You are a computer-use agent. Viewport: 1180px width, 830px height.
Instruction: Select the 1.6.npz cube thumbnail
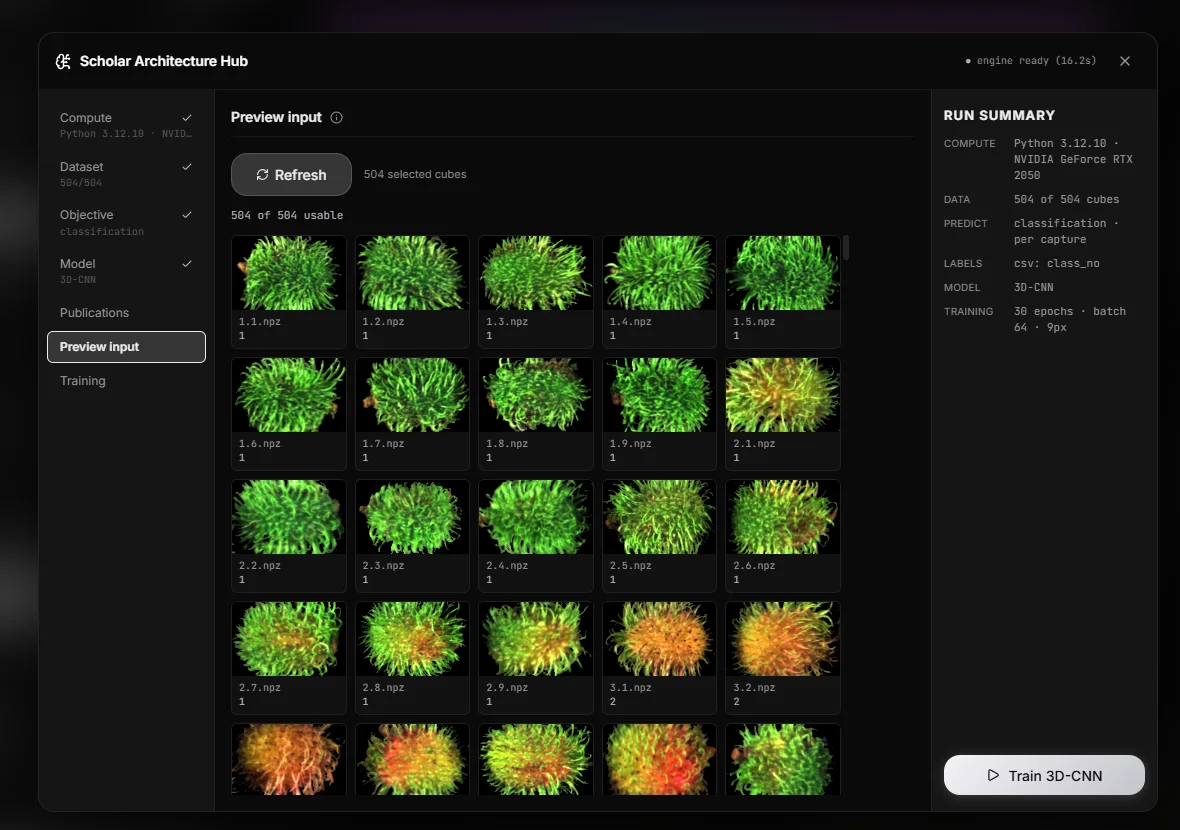[x=289, y=394]
